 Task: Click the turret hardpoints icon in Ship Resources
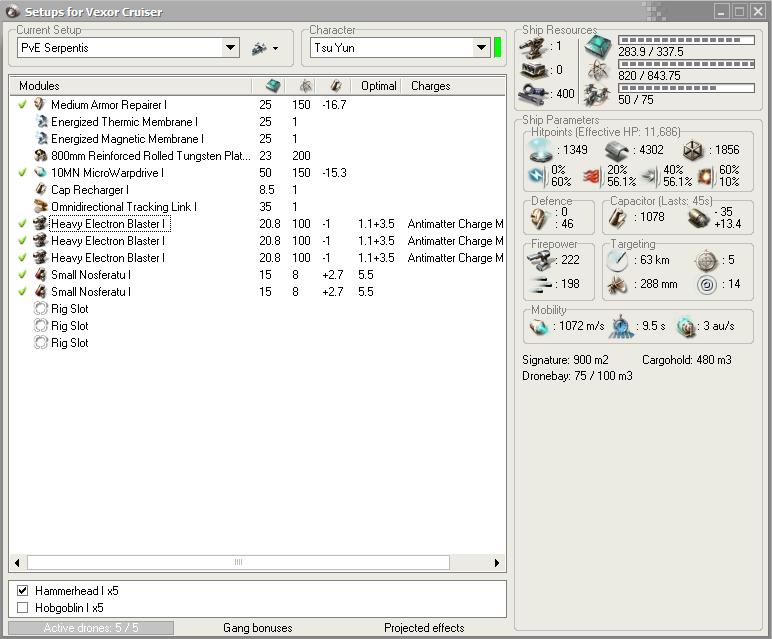(534, 47)
